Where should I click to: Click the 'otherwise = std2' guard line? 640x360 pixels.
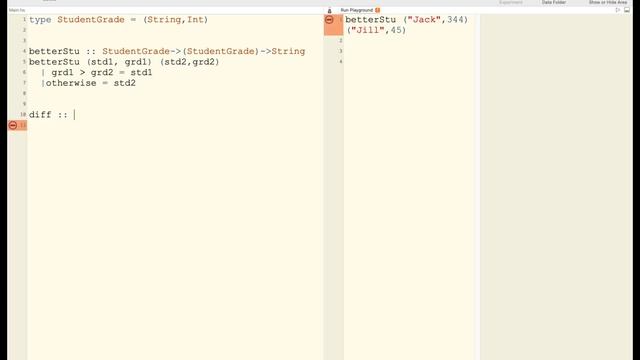point(90,83)
